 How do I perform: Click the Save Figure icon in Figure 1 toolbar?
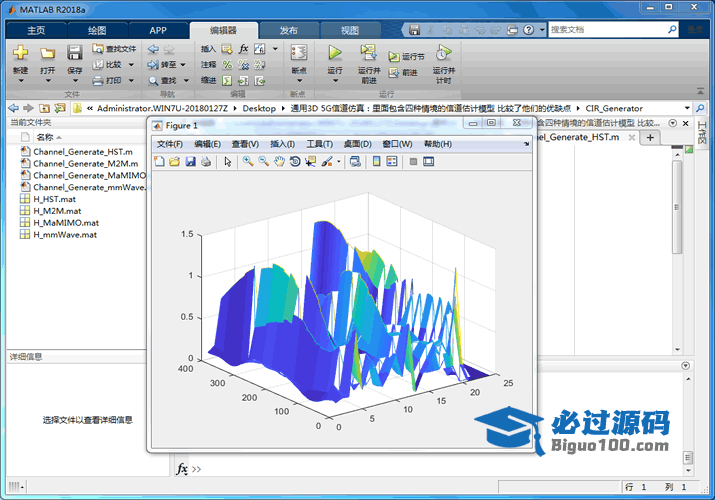191,161
